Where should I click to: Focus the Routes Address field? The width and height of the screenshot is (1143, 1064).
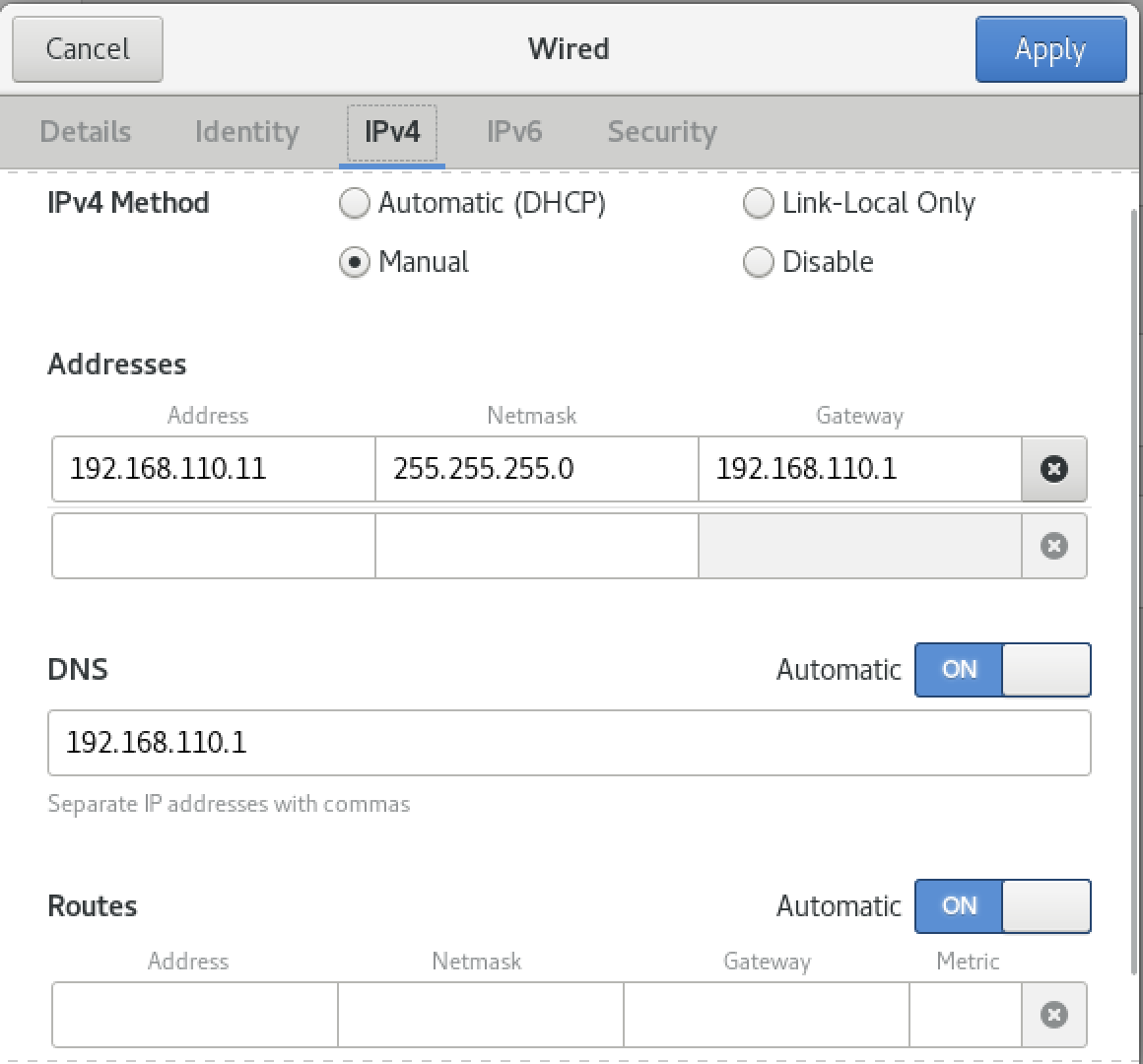pos(195,1015)
